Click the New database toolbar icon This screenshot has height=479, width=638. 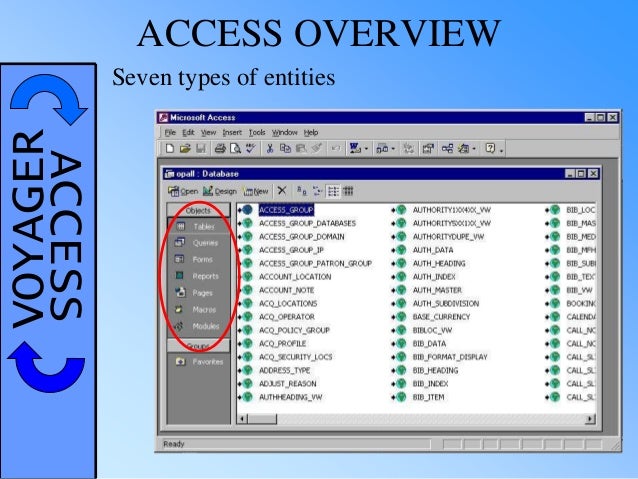click(x=170, y=149)
